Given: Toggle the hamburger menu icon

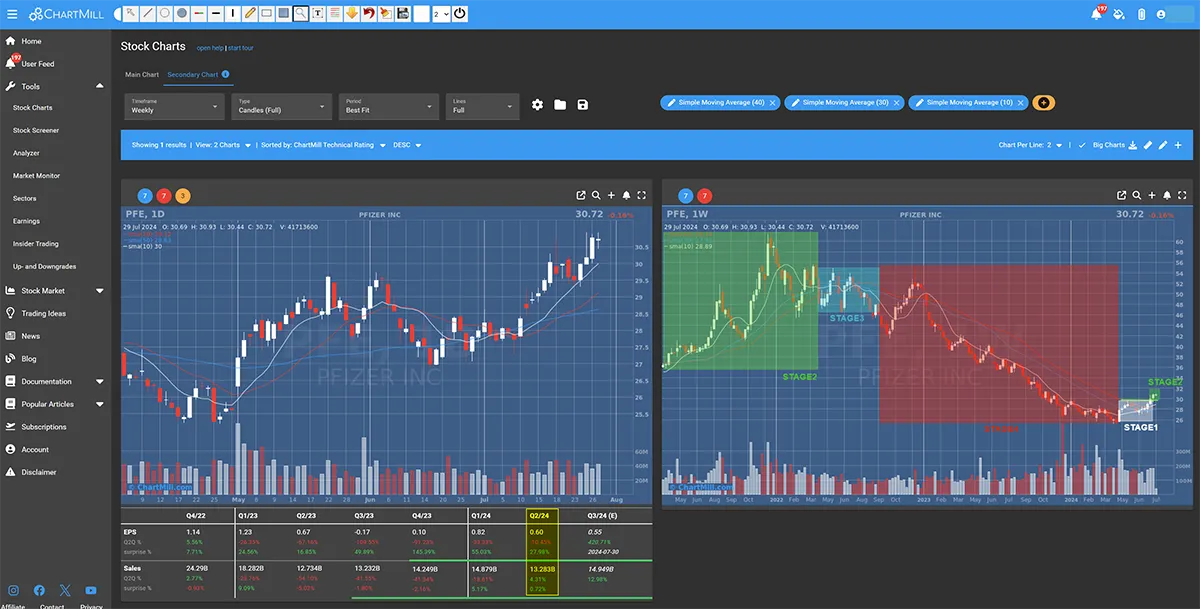Looking at the screenshot, I should 10,14.
